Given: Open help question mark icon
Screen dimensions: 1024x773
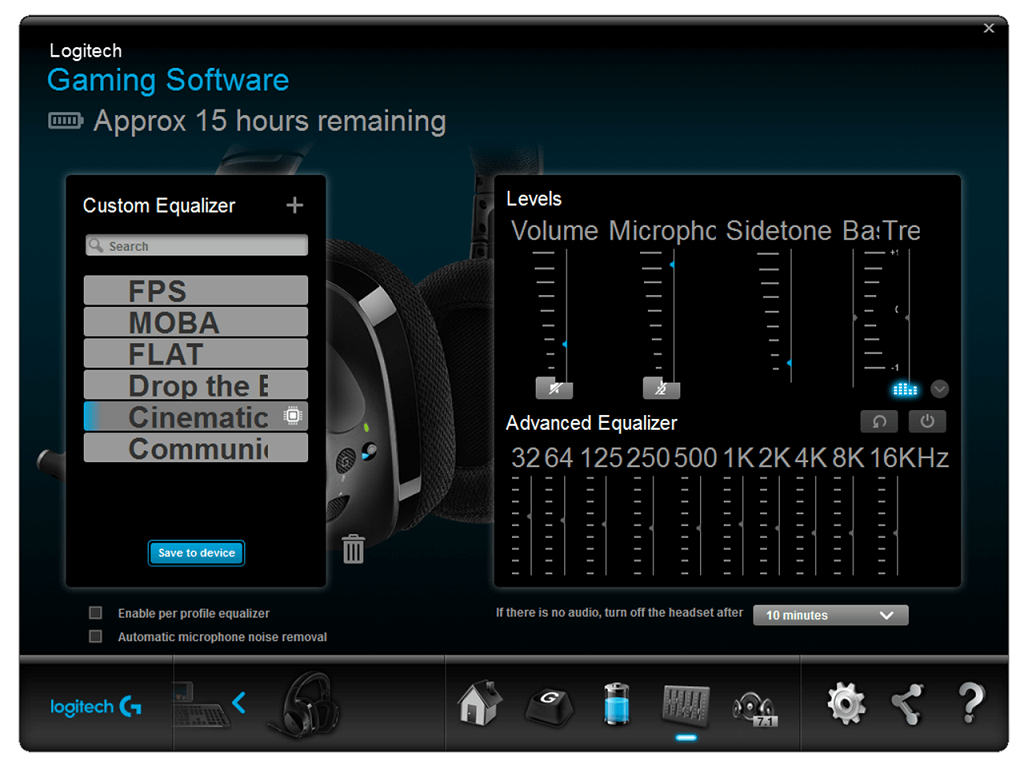Looking at the screenshot, I should point(971,702).
